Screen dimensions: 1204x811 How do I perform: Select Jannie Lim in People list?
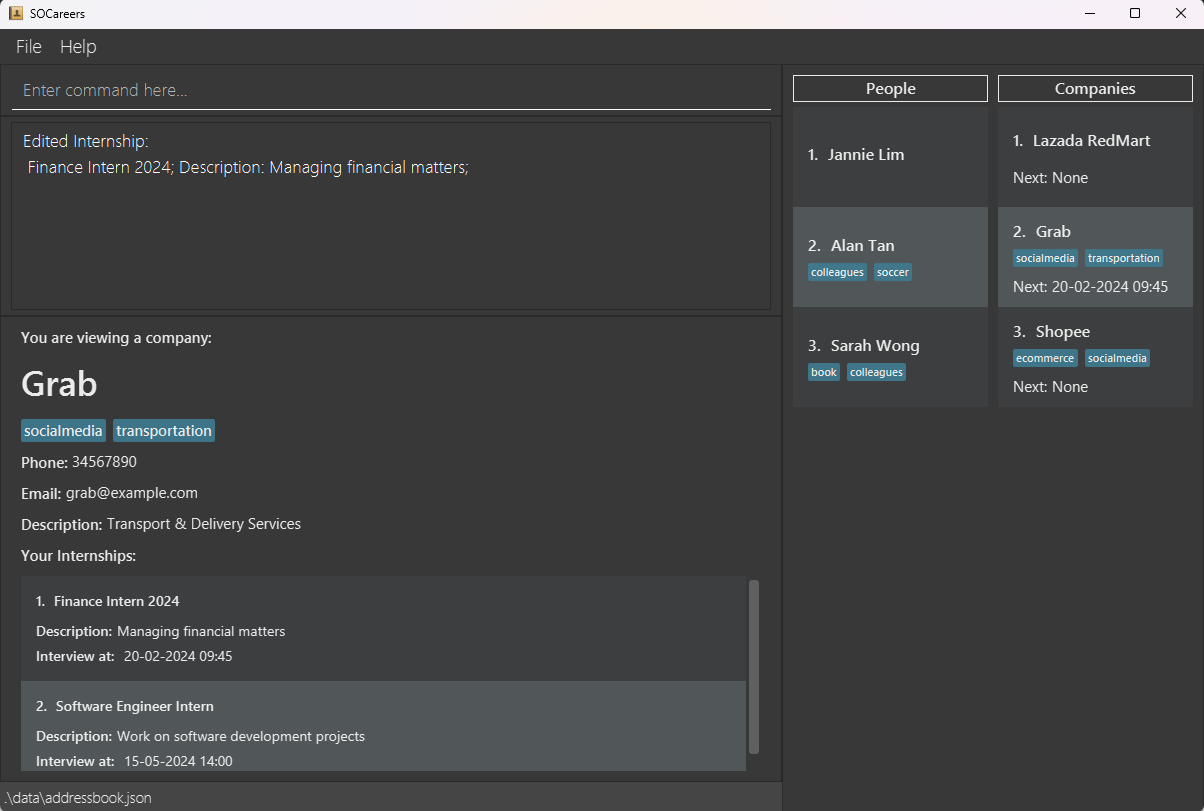(890, 155)
